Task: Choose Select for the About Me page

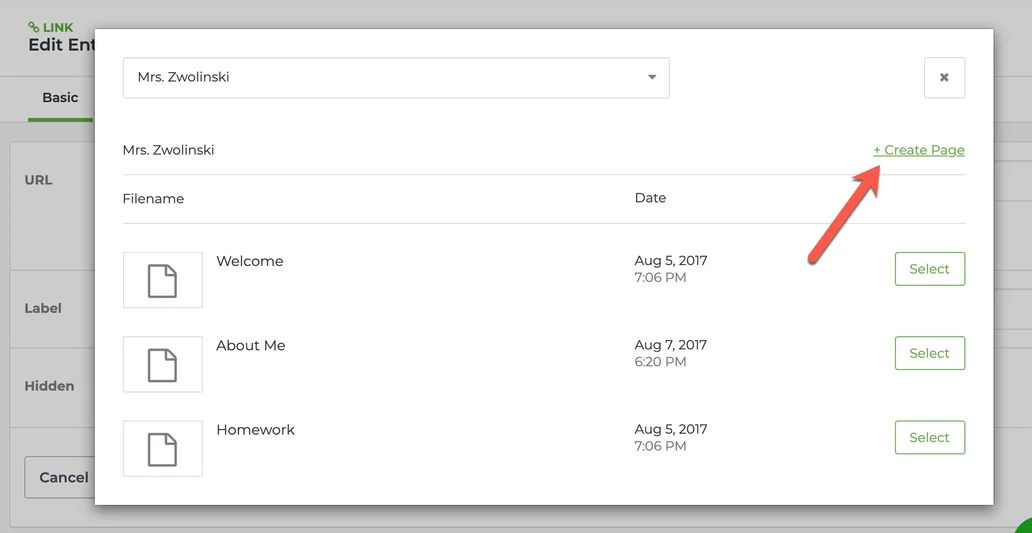Action: click(x=929, y=353)
